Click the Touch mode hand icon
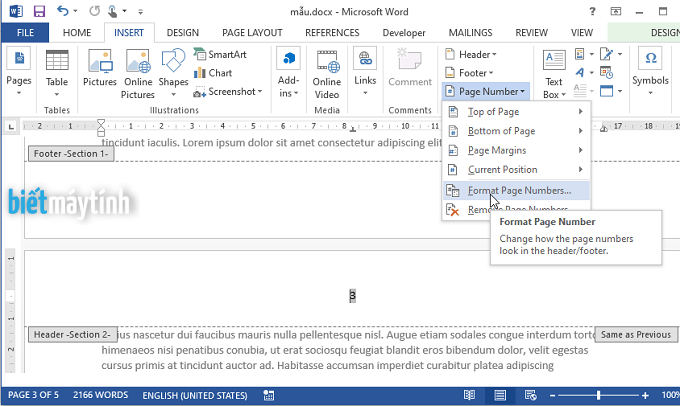This screenshot has height=406, width=680. pos(112,11)
